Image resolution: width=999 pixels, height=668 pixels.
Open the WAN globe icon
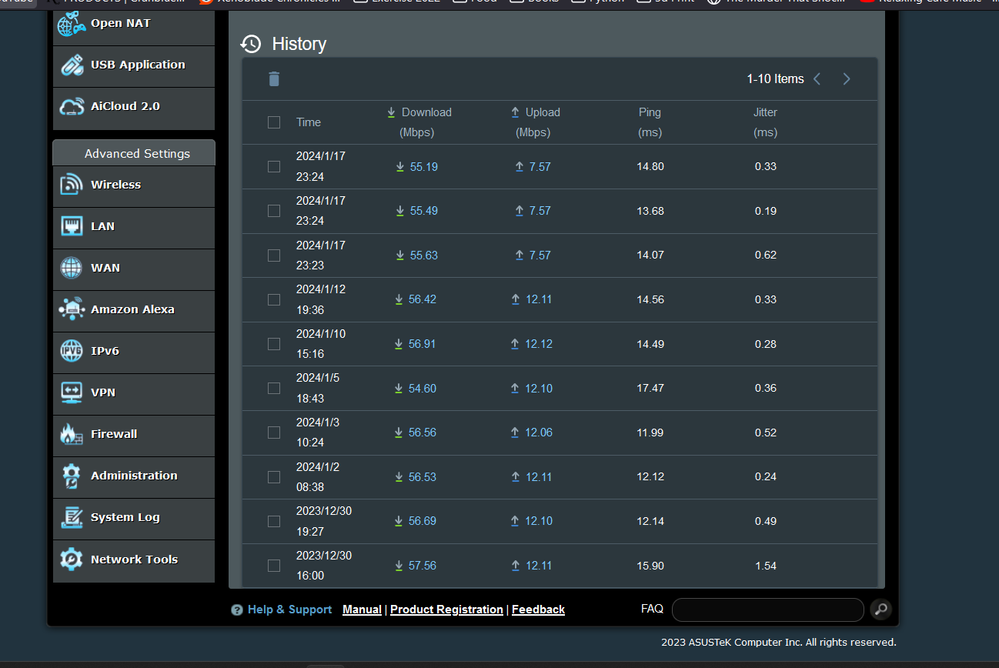coord(72,268)
